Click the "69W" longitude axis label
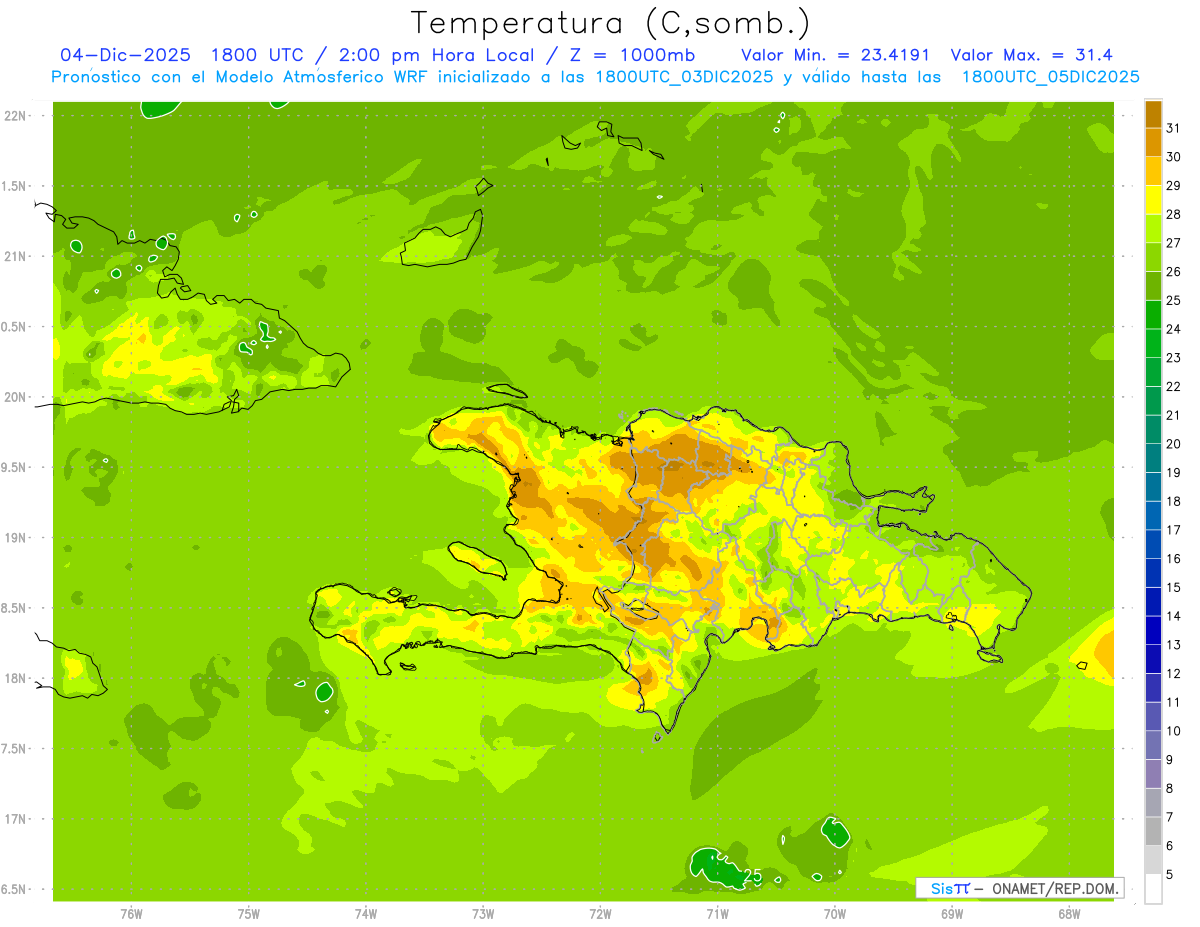Image resolution: width=1200 pixels, height=927 pixels. coord(952,914)
